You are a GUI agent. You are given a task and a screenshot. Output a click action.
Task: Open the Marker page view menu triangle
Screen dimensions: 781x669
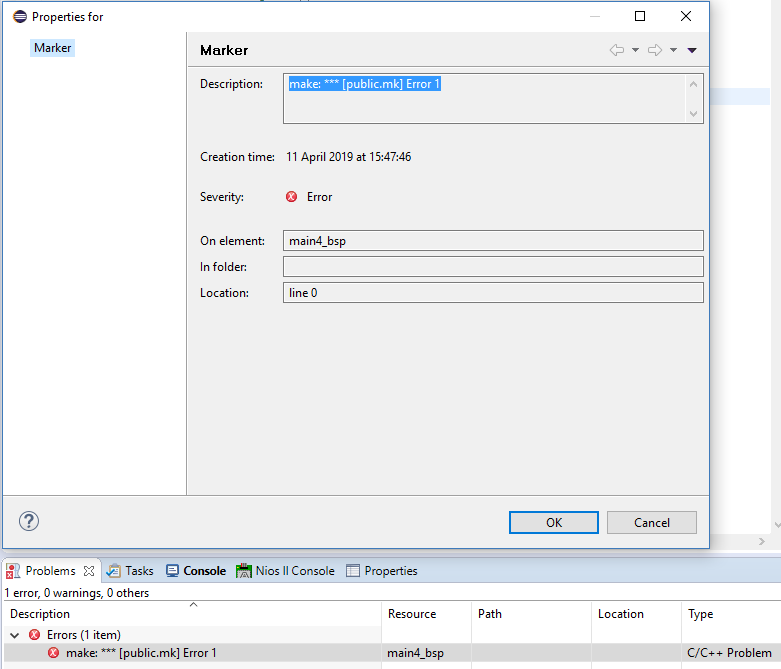pyautogui.click(x=692, y=50)
